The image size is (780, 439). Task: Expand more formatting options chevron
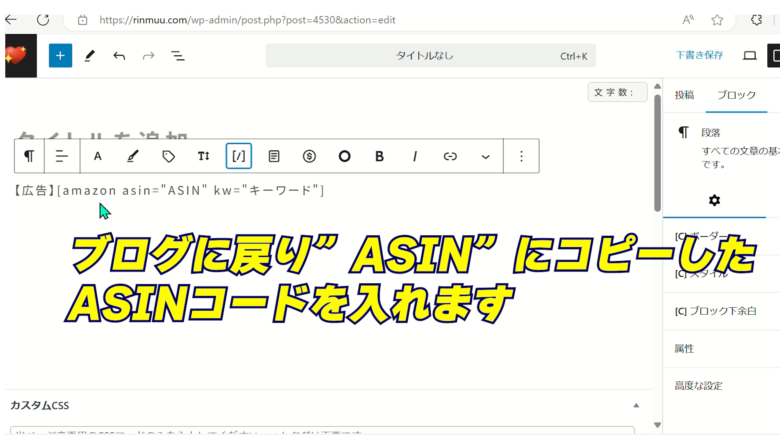[486, 156]
